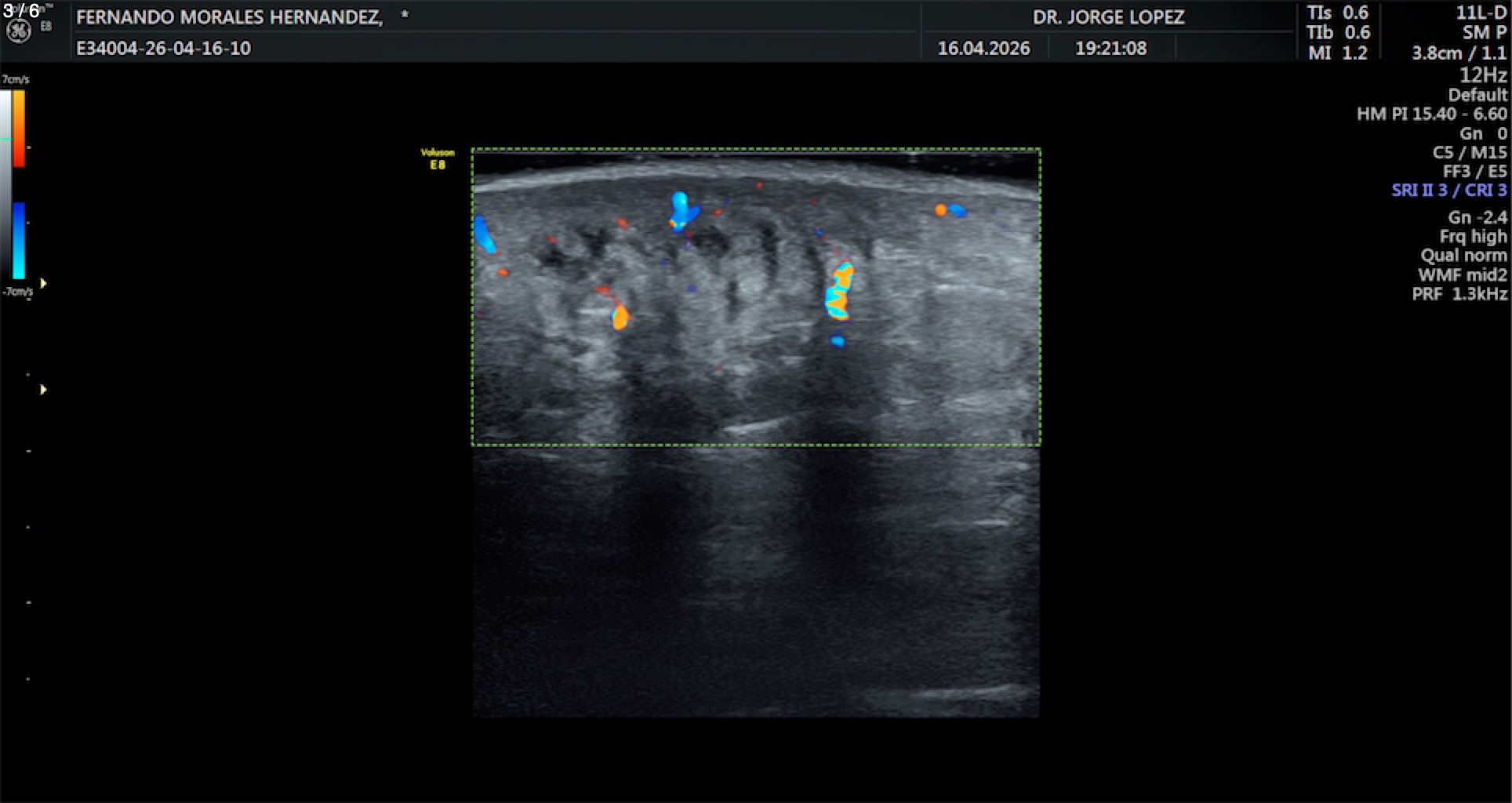Click the exam ID E34004-26-04-16-10
Viewport: 1512px width, 803px height.
[x=163, y=49]
